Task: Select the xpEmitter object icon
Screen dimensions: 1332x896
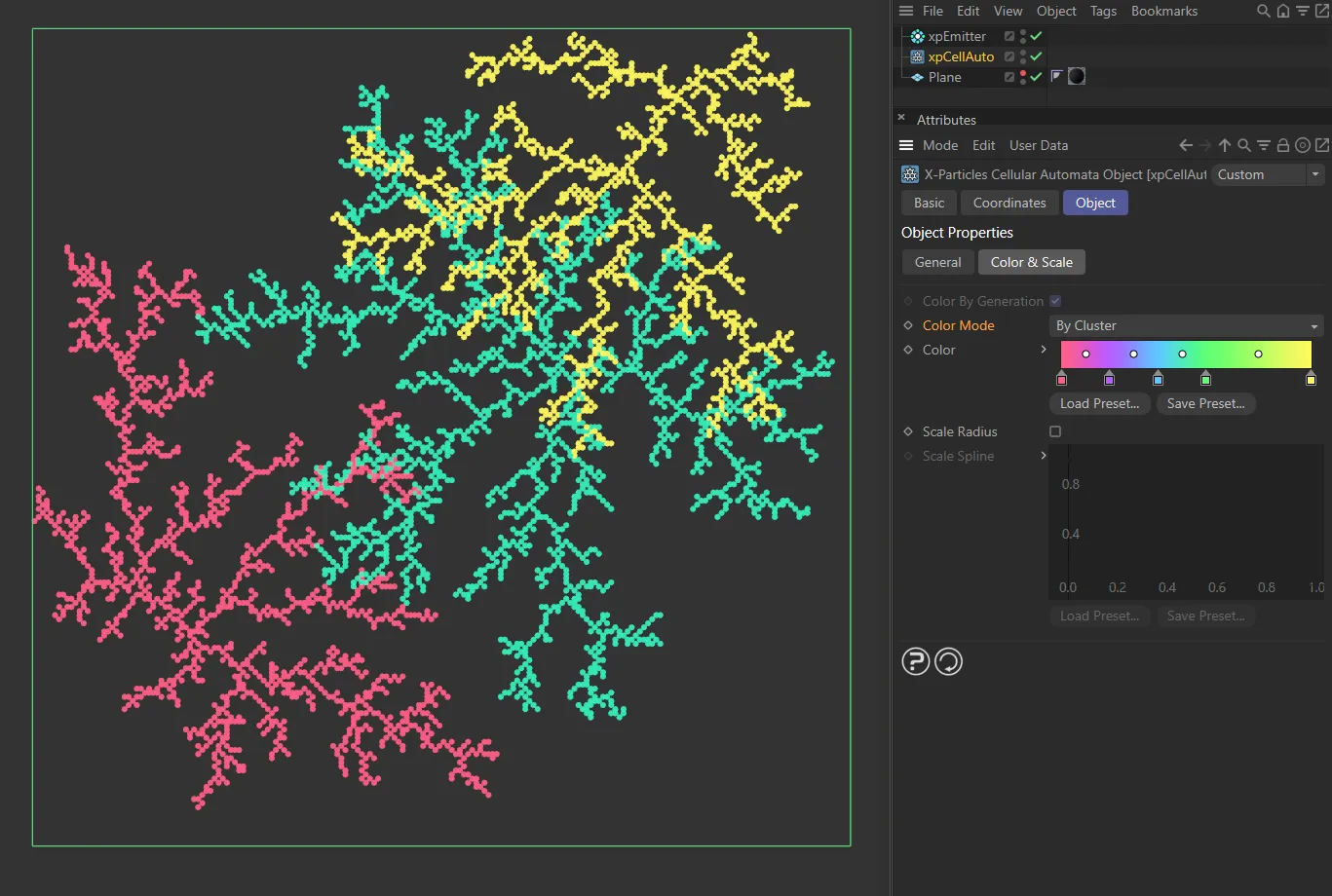Action: (916, 36)
